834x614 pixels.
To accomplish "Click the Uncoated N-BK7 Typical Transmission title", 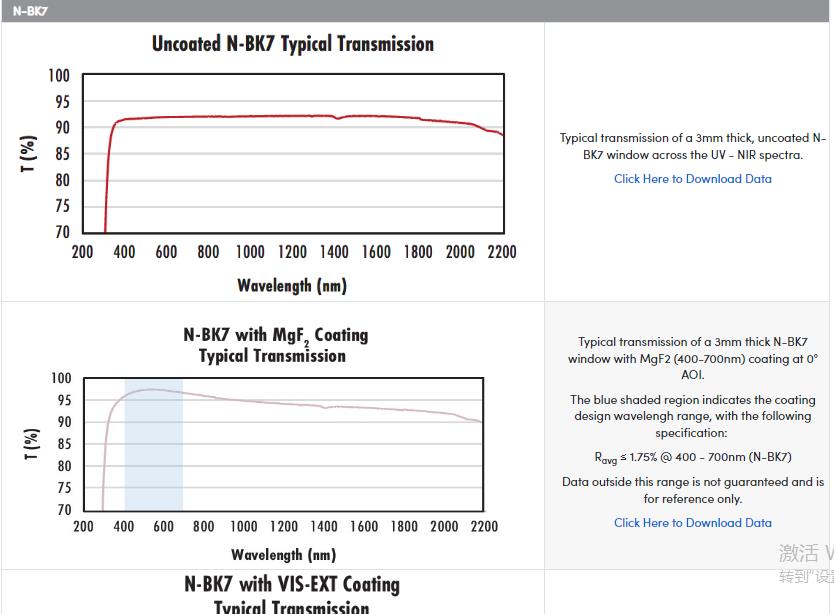I will tap(292, 44).
